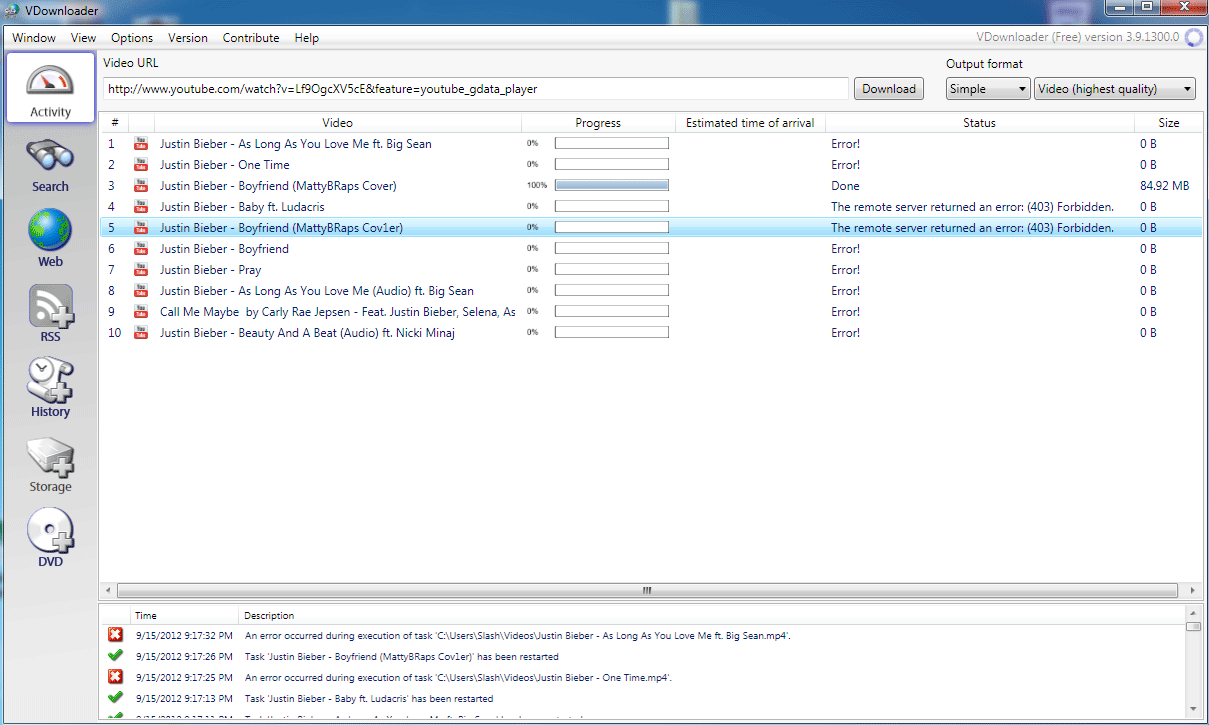Open the Contribute menu

tap(250, 37)
